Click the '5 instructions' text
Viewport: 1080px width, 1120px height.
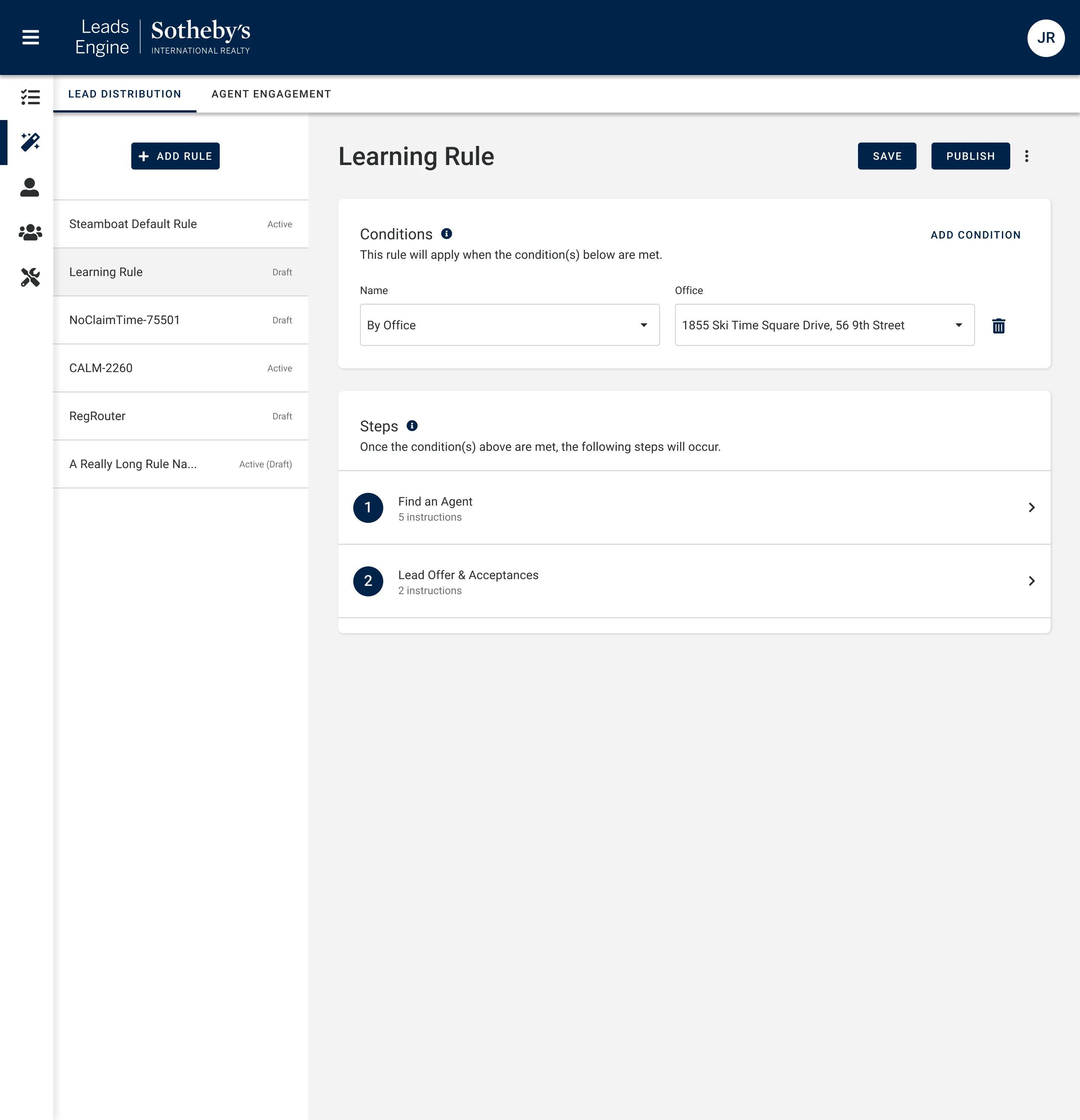click(x=430, y=517)
